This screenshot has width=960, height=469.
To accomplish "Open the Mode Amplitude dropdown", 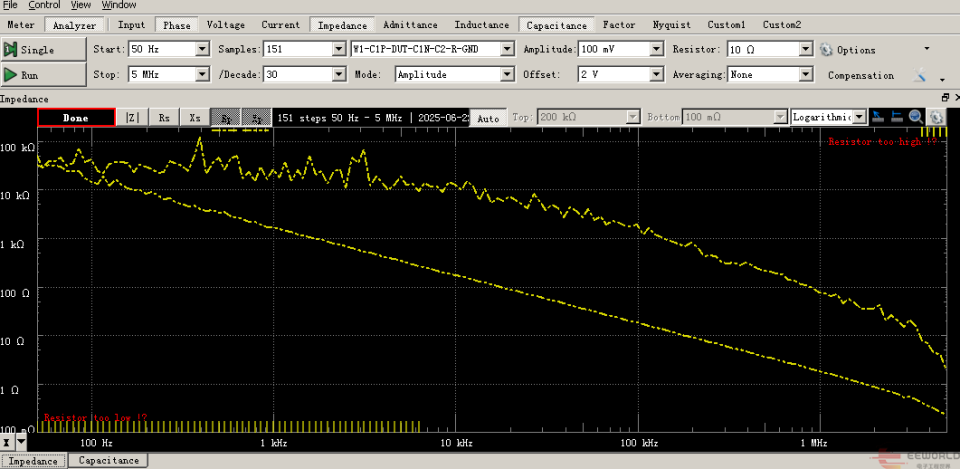I will (x=507, y=75).
